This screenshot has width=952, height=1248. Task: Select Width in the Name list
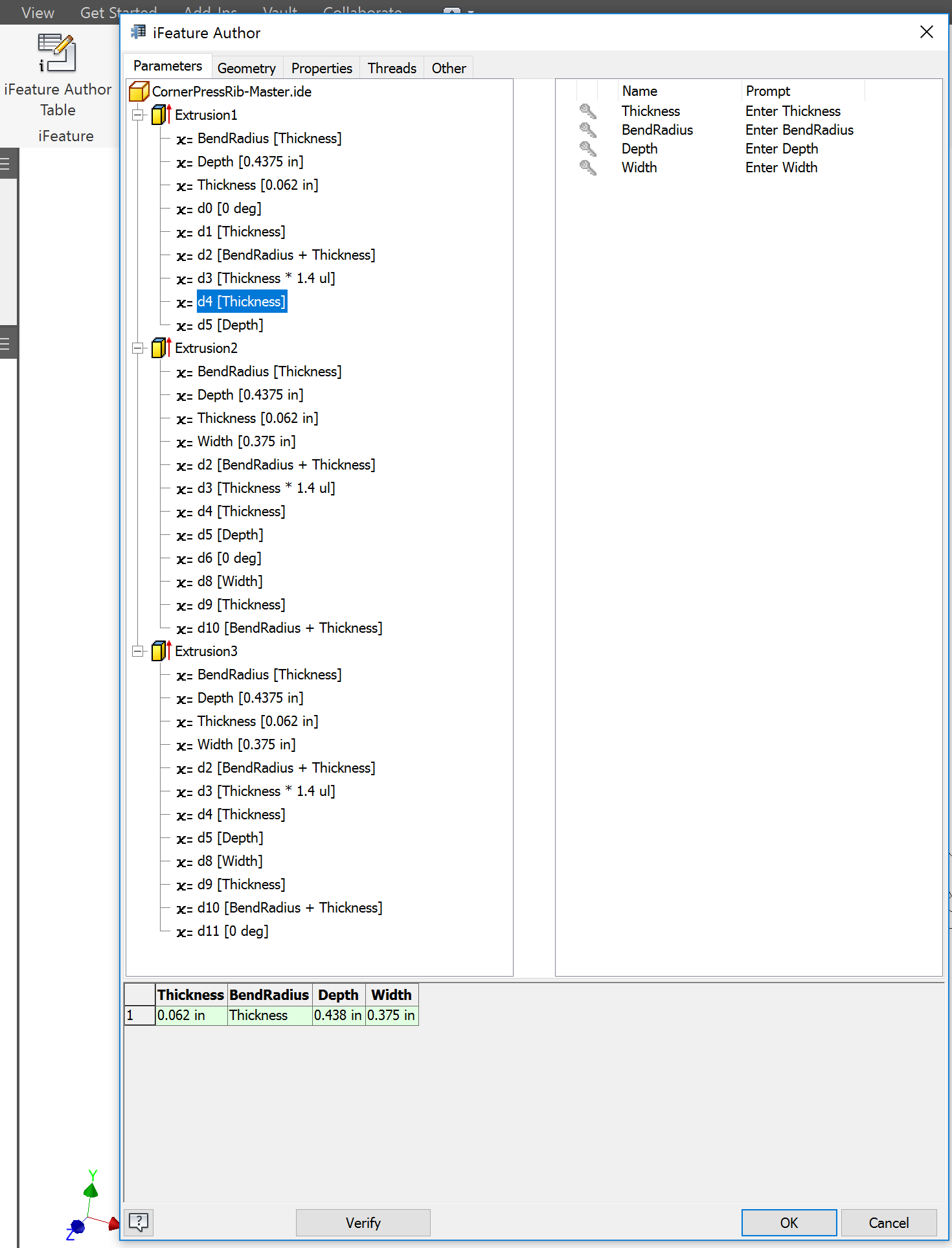(x=639, y=168)
